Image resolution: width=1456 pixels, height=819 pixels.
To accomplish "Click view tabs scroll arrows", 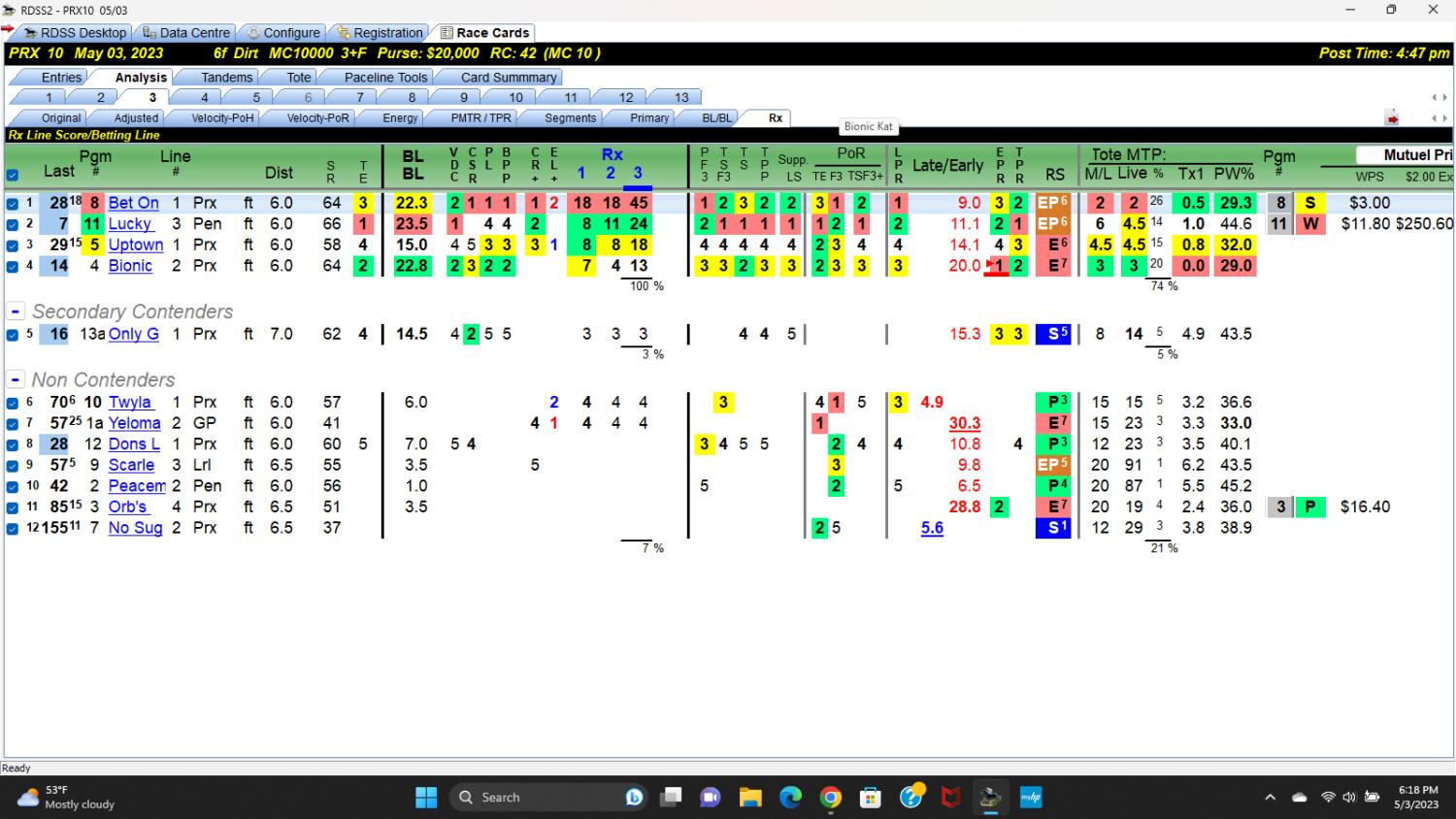I will tap(1439, 118).
